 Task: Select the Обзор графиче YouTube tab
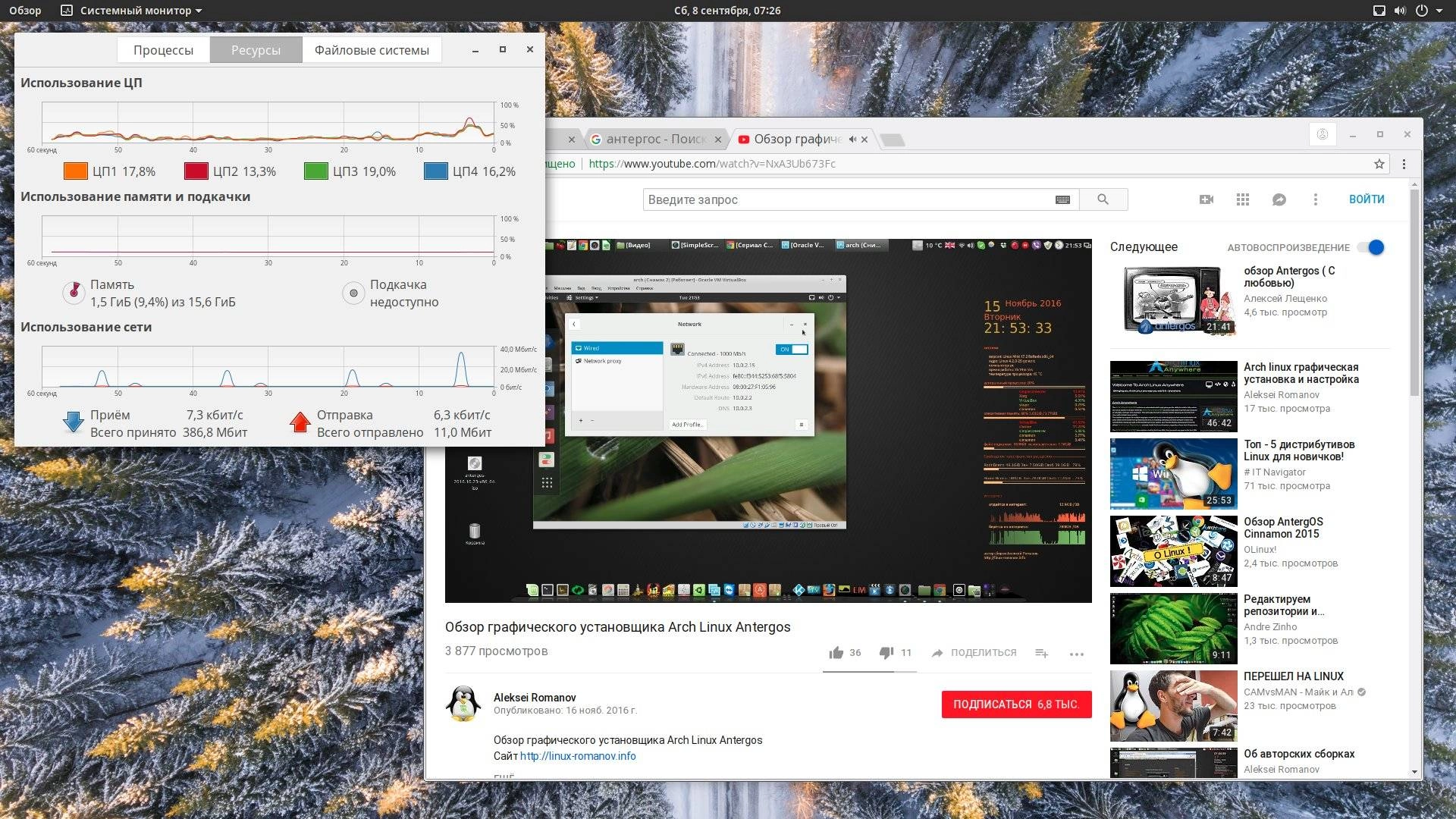coord(796,139)
